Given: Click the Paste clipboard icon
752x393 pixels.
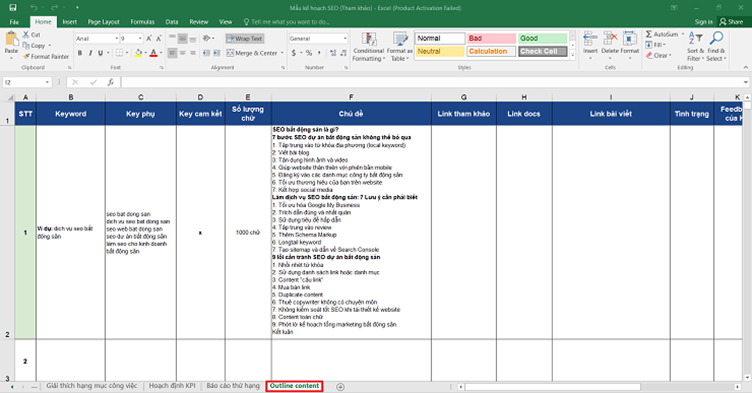Looking at the screenshot, I should tap(11, 39).
